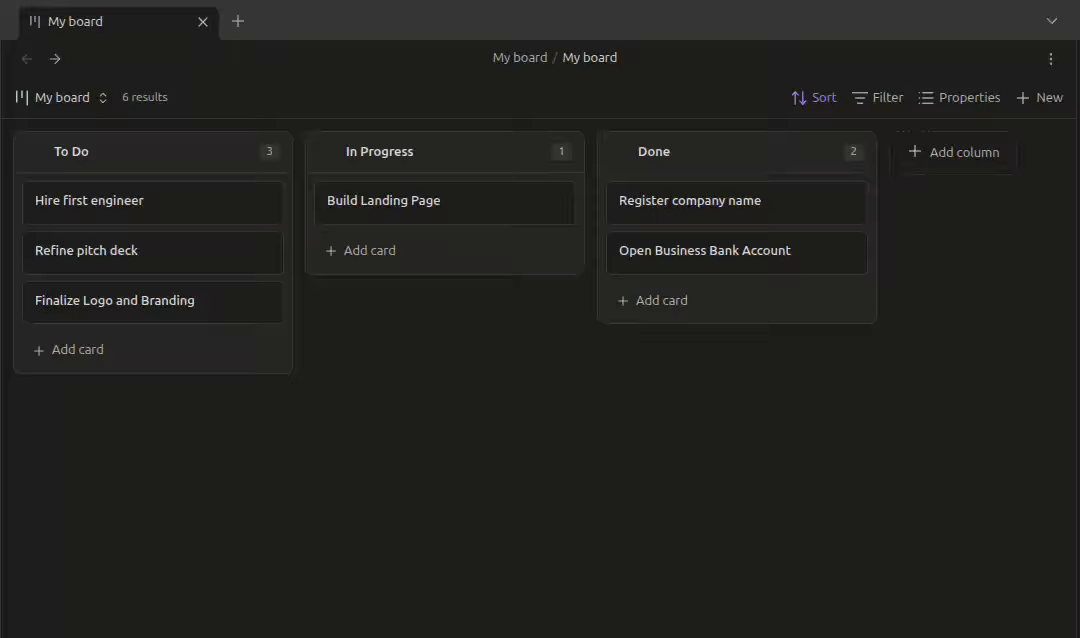Open the Filter options
The height and width of the screenshot is (638, 1080).
(877, 98)
